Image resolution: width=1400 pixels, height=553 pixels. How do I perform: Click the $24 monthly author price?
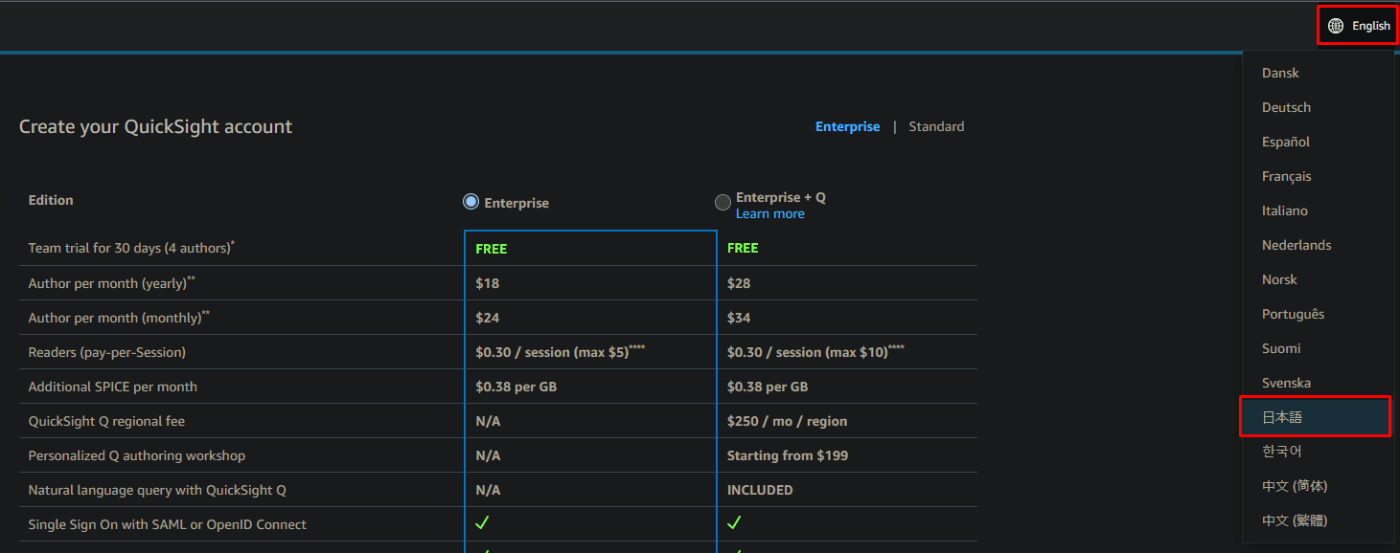tap(487, 318)
